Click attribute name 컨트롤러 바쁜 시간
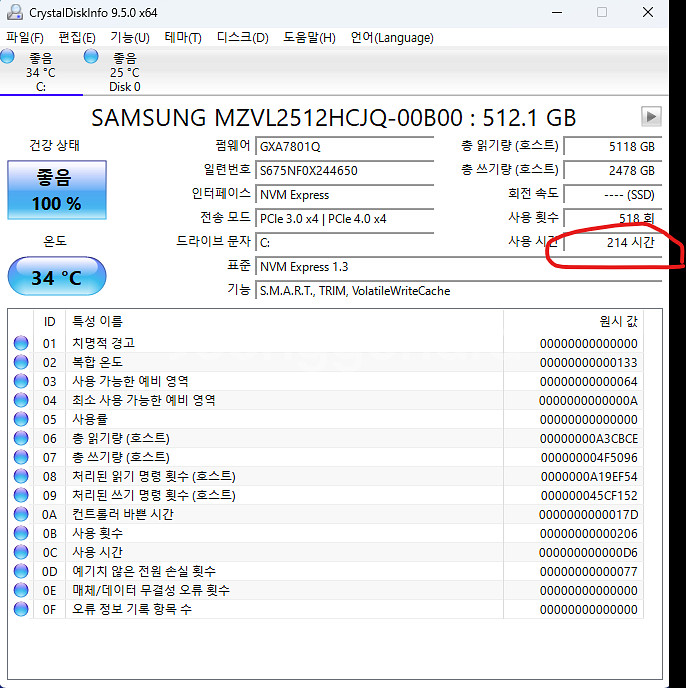Viewport: 686px width, 688px height. coord(123,514)
